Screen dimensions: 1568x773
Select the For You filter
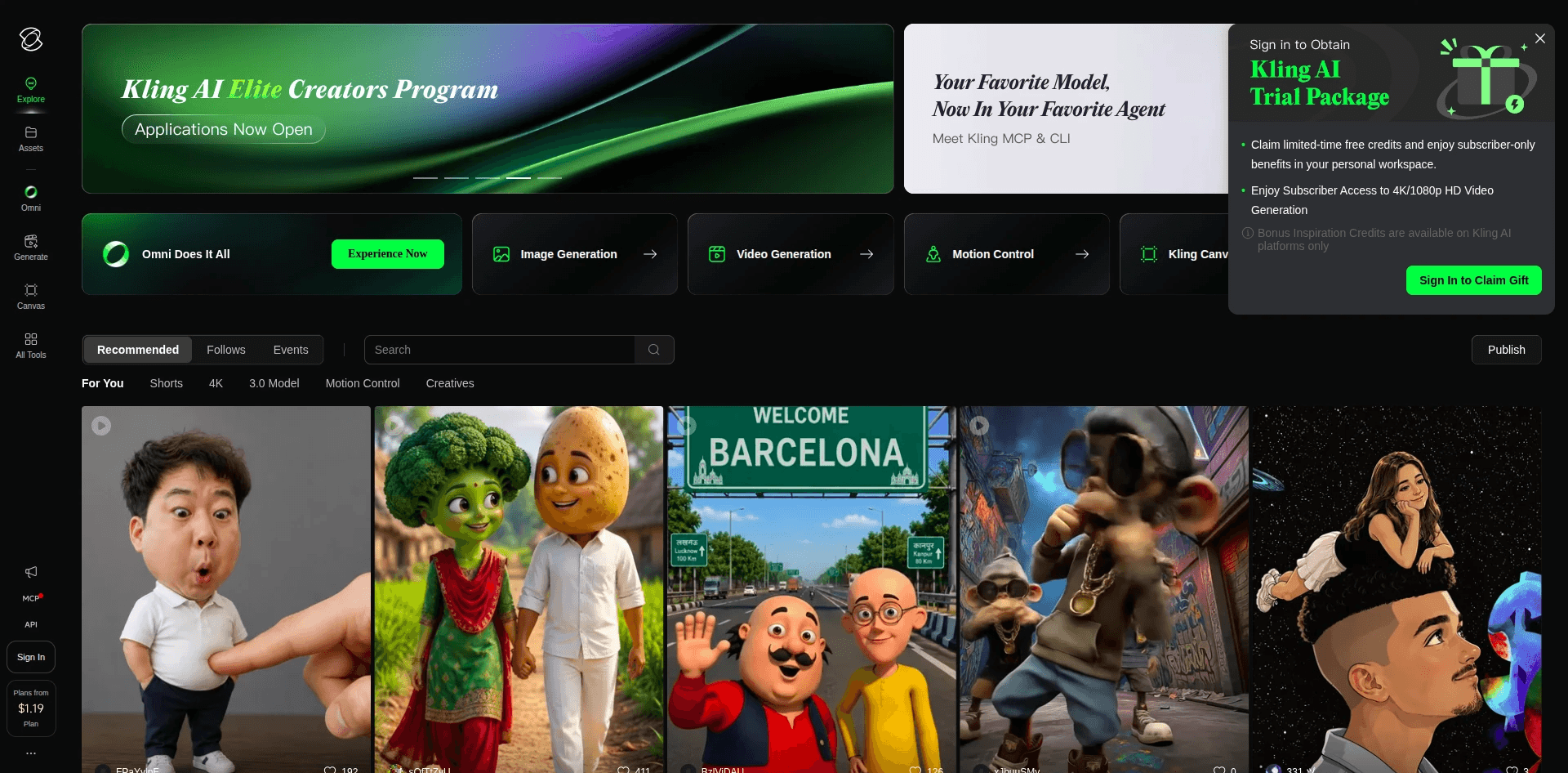(103, 383)
